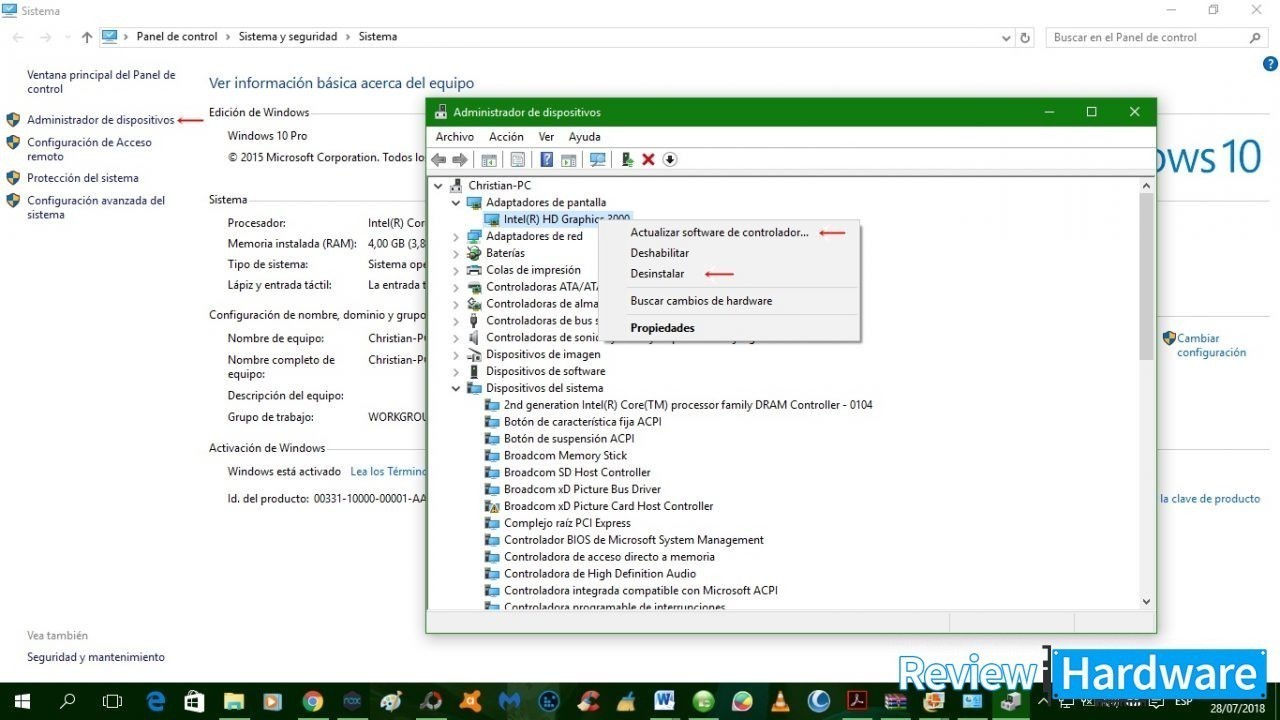Image resolution: width=1280 pixels, height=720 pixels.
Task: Click the help icon in the Sistema window
Action: (x=1270, y=64)
